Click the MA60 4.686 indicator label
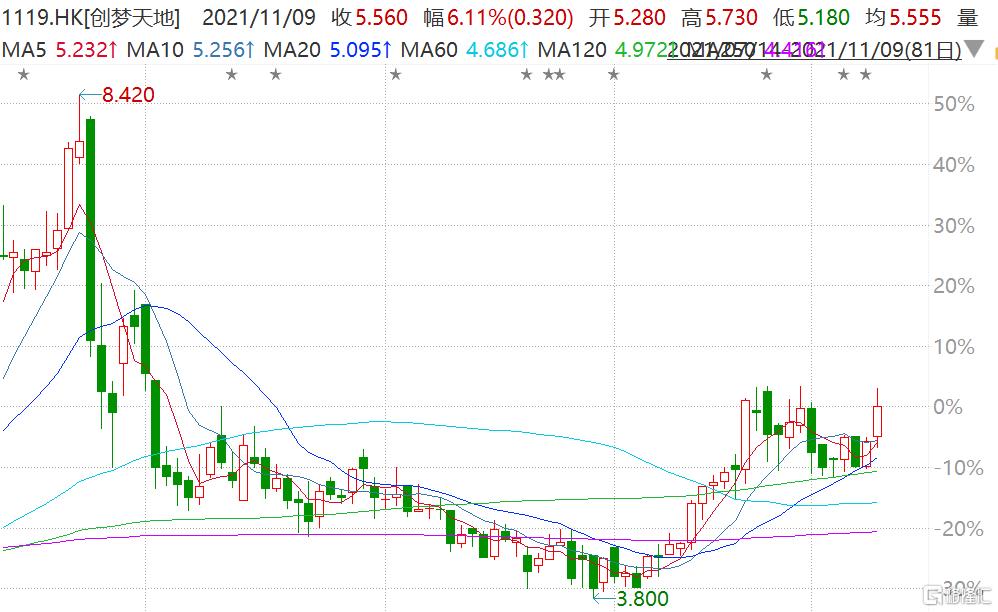Image resolution: width=998 pixels, height=612 pixels. [x=465, y=49]
